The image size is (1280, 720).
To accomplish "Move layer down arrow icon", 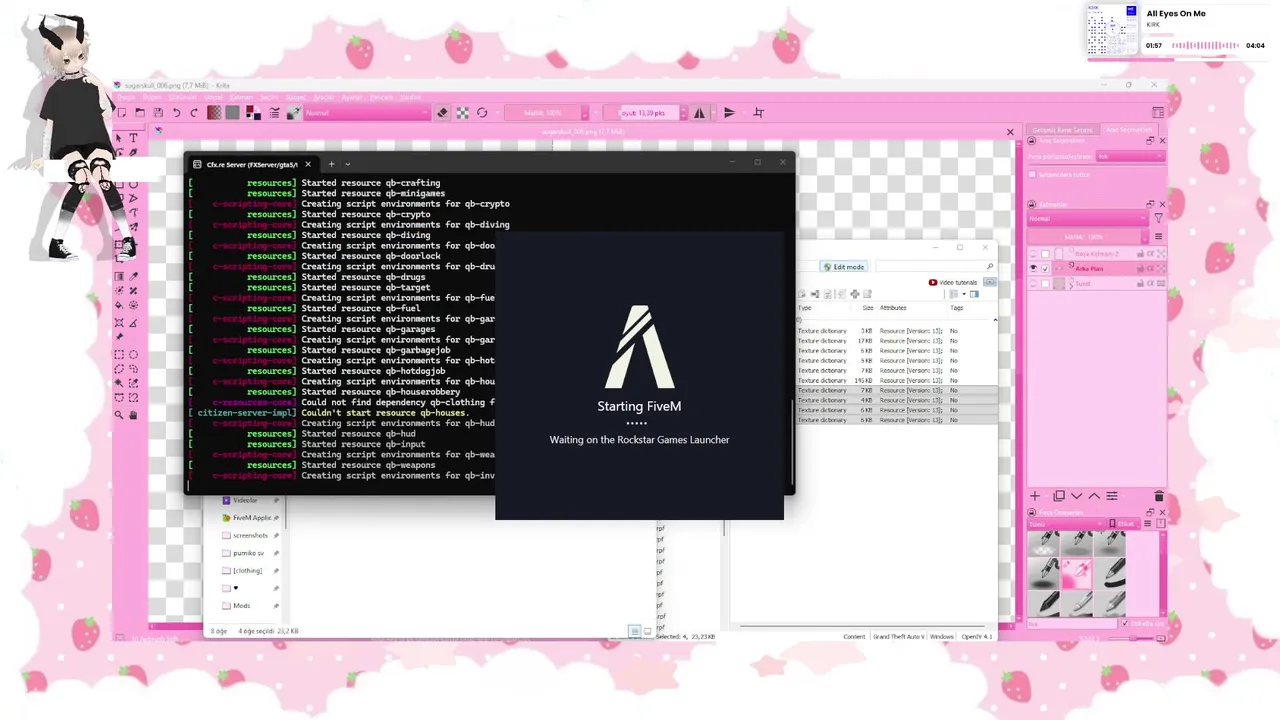I will 1076,496.
